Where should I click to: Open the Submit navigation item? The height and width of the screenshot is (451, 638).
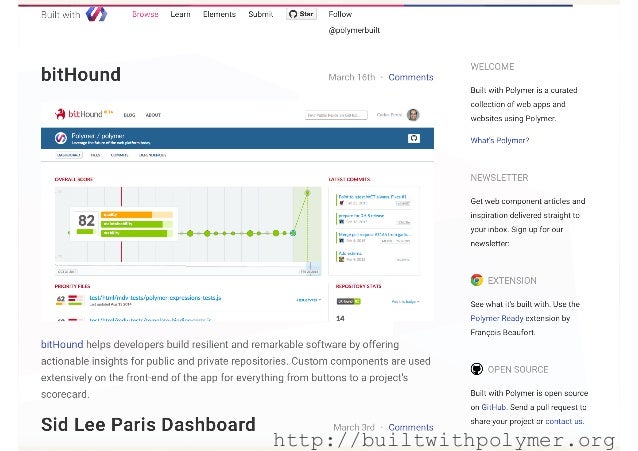point(260,14)
